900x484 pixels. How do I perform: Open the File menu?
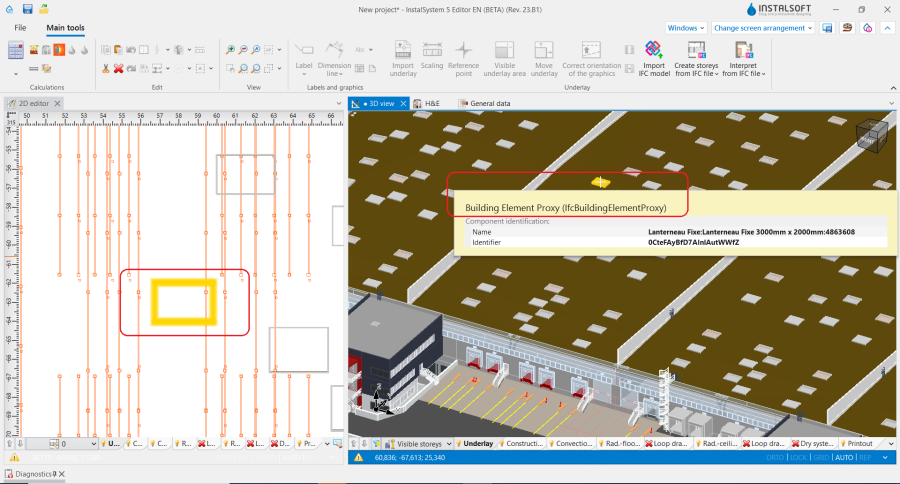point(20,28)
